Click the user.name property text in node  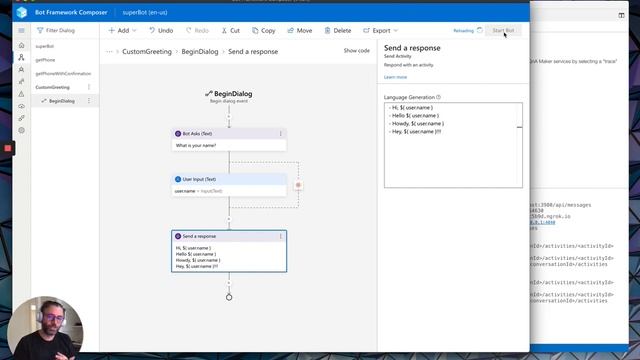[185, 191]
